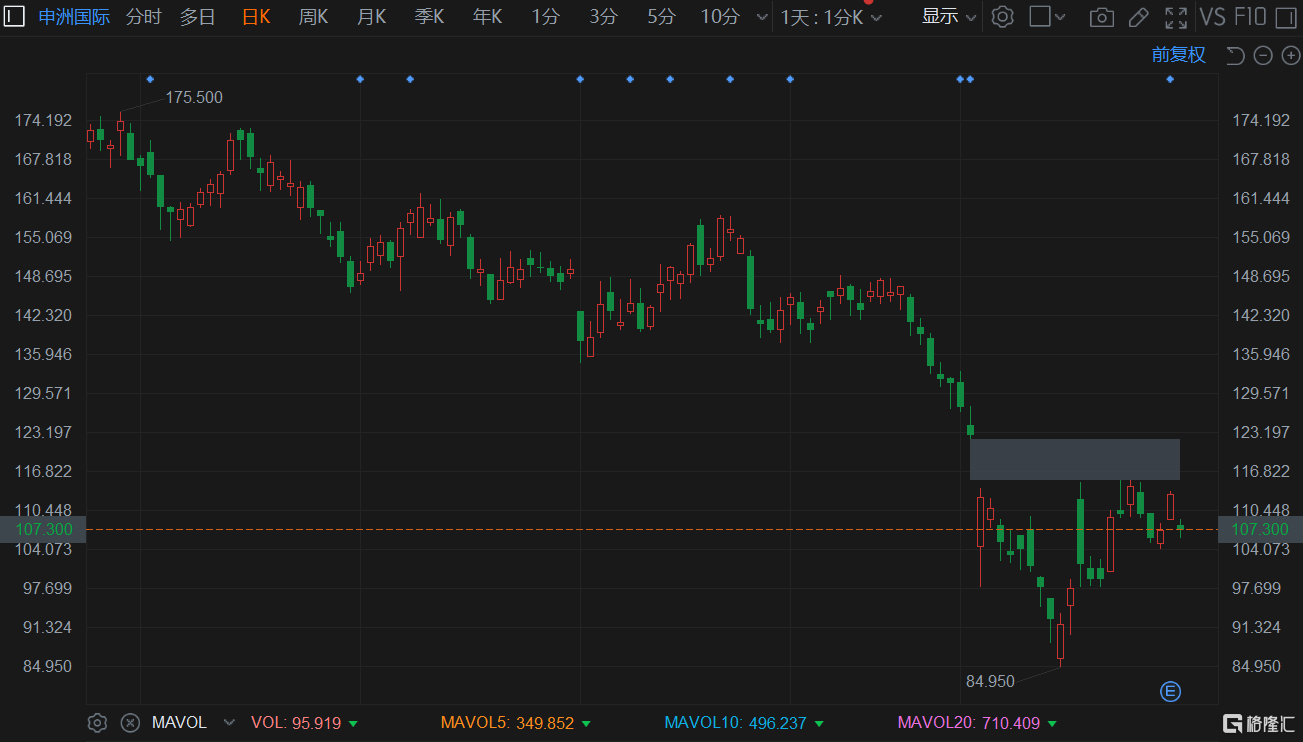Click VOL: 95.919 value
Viewport: 1303px width, 742px height.
304,723
